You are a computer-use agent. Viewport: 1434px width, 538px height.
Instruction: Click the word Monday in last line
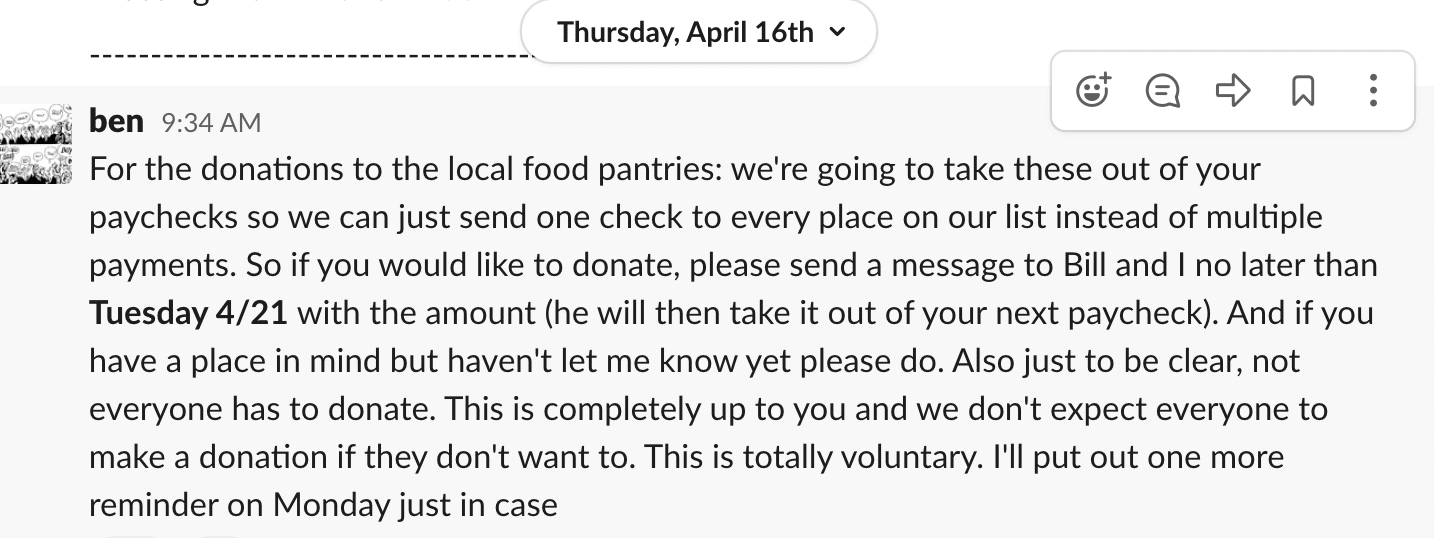tap(329, 505)
